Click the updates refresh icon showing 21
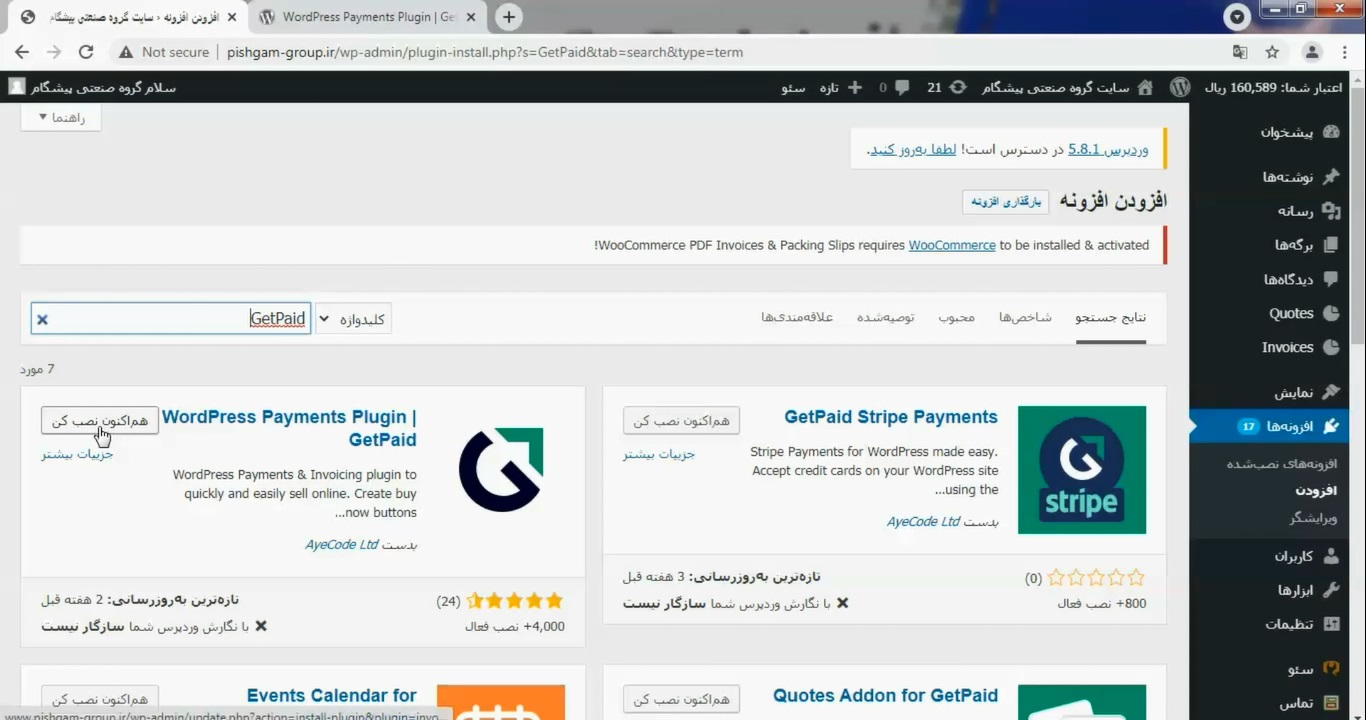Image resolution: width=1366 pixels, height=720 pixels. coord(958,87)
